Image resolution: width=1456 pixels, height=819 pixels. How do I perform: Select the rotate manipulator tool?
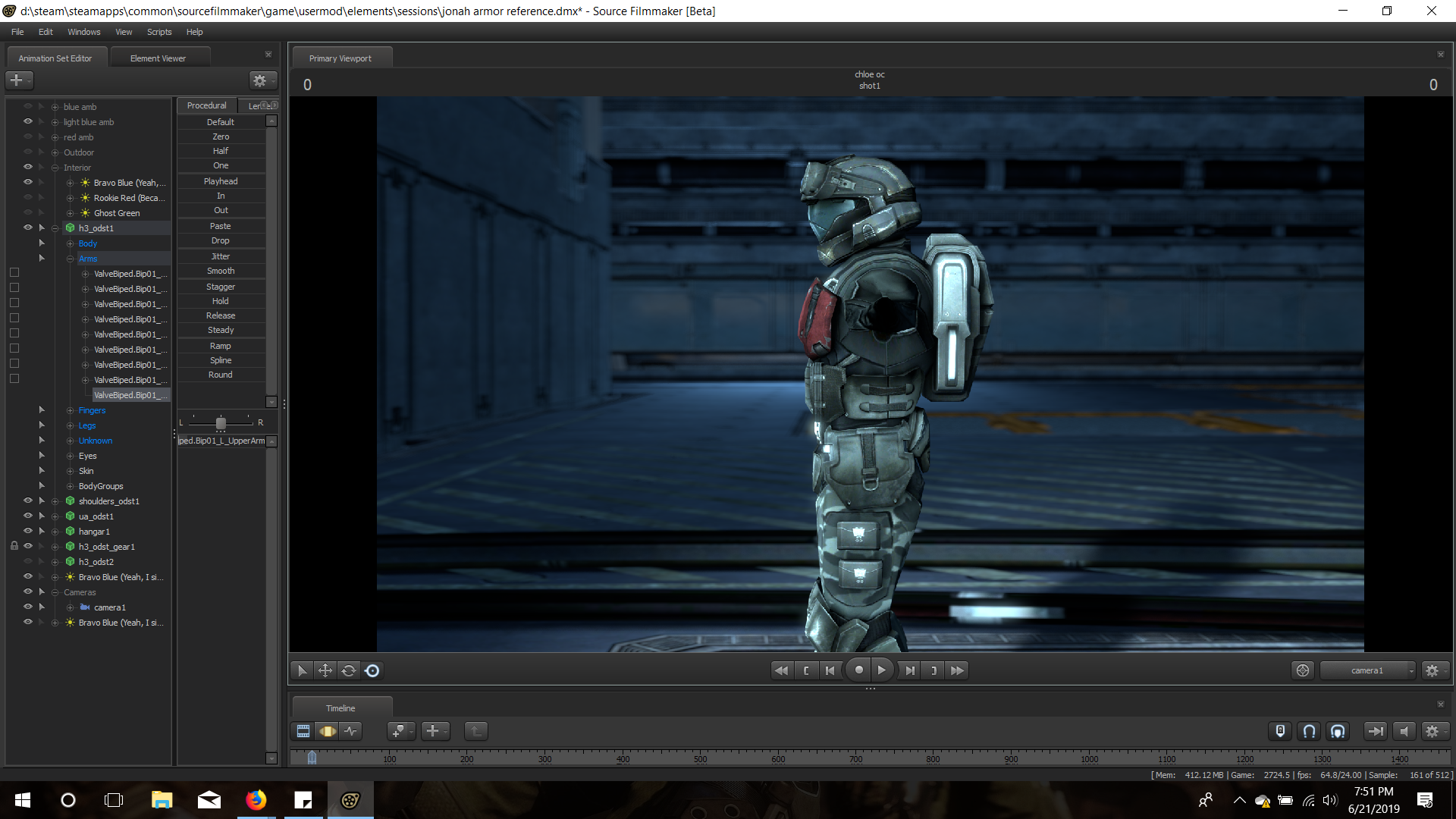(349, 670)
